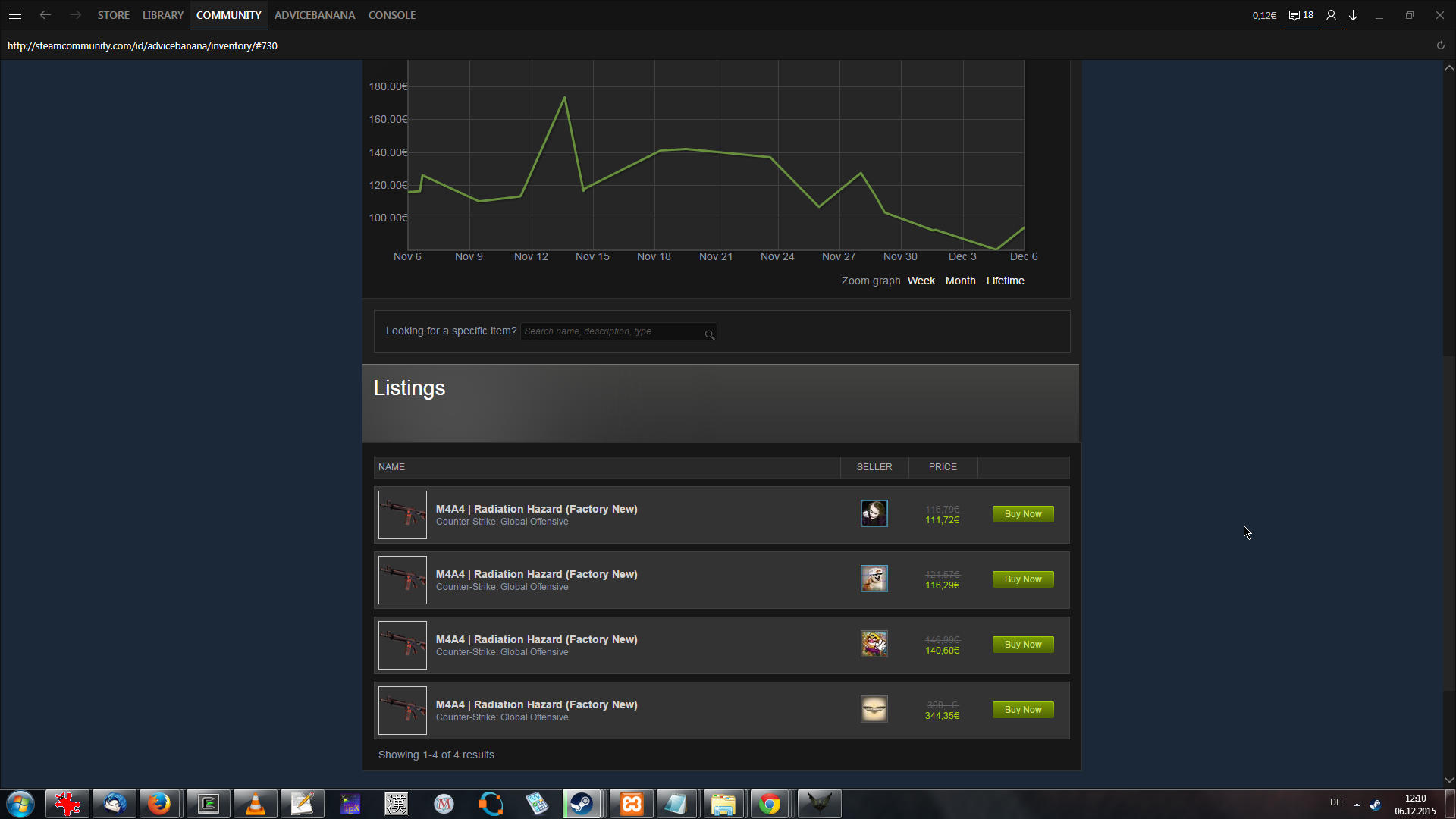Image resolution: width=1456 pixels, height=819 pixels.
Task: Buy Now the 111,72€ listing
Action: tap(1022, 514)
